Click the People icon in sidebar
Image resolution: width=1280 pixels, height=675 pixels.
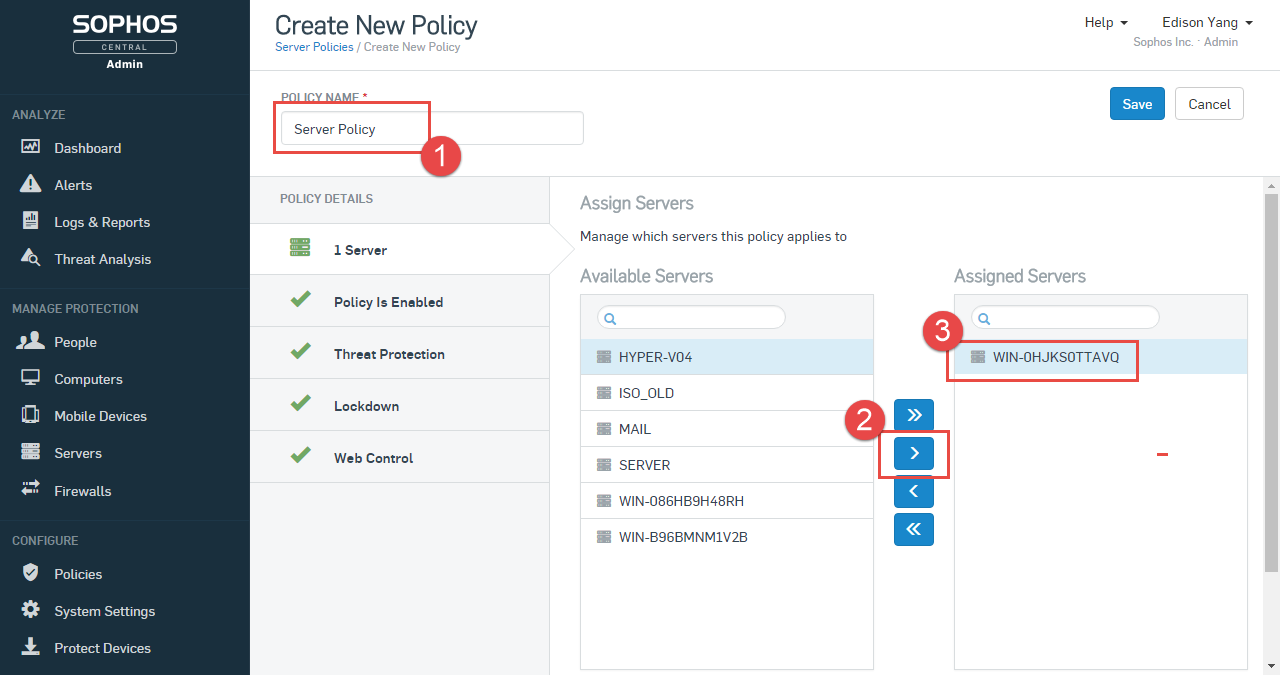[x=30, y=341]
